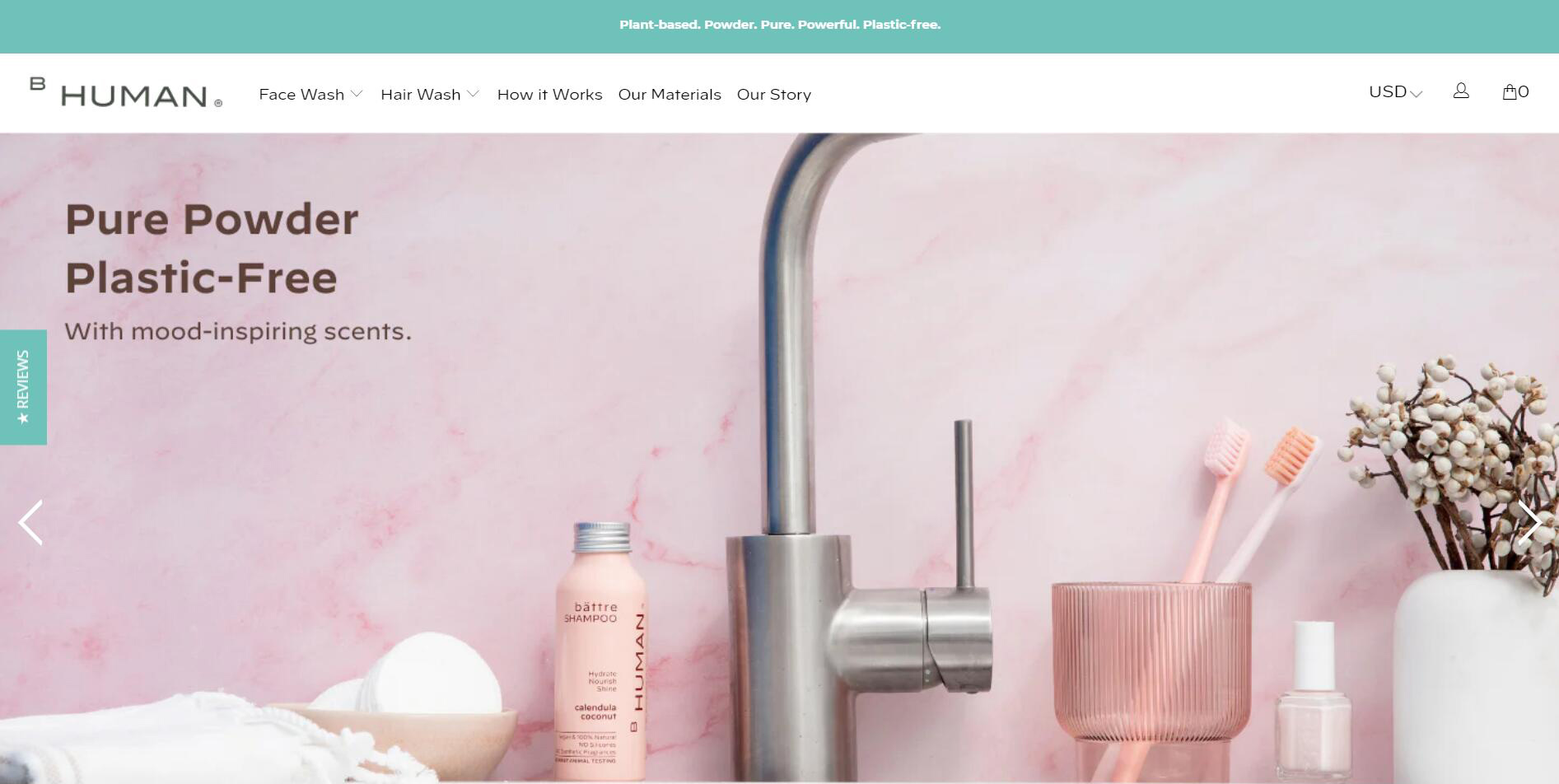
Task: Expand the Hair Wash menu
Action: 430,95
